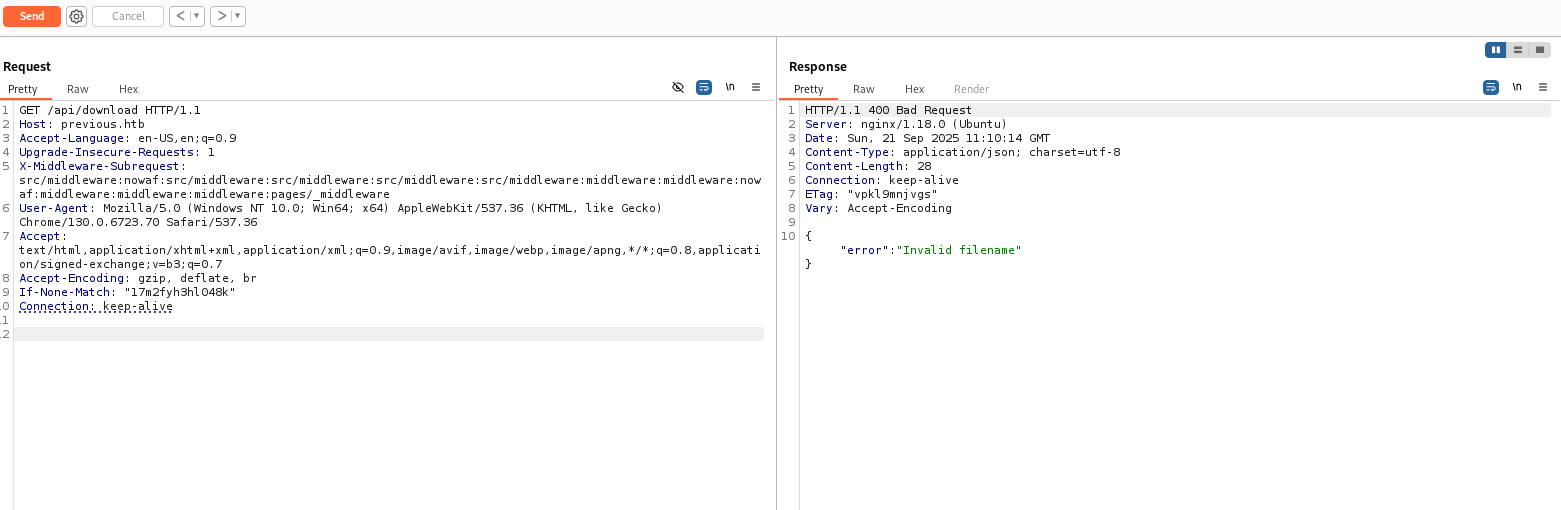Switch Response view to Hex tab
The height and width of the screenshot is (510, 1561).
pos(914,89)
